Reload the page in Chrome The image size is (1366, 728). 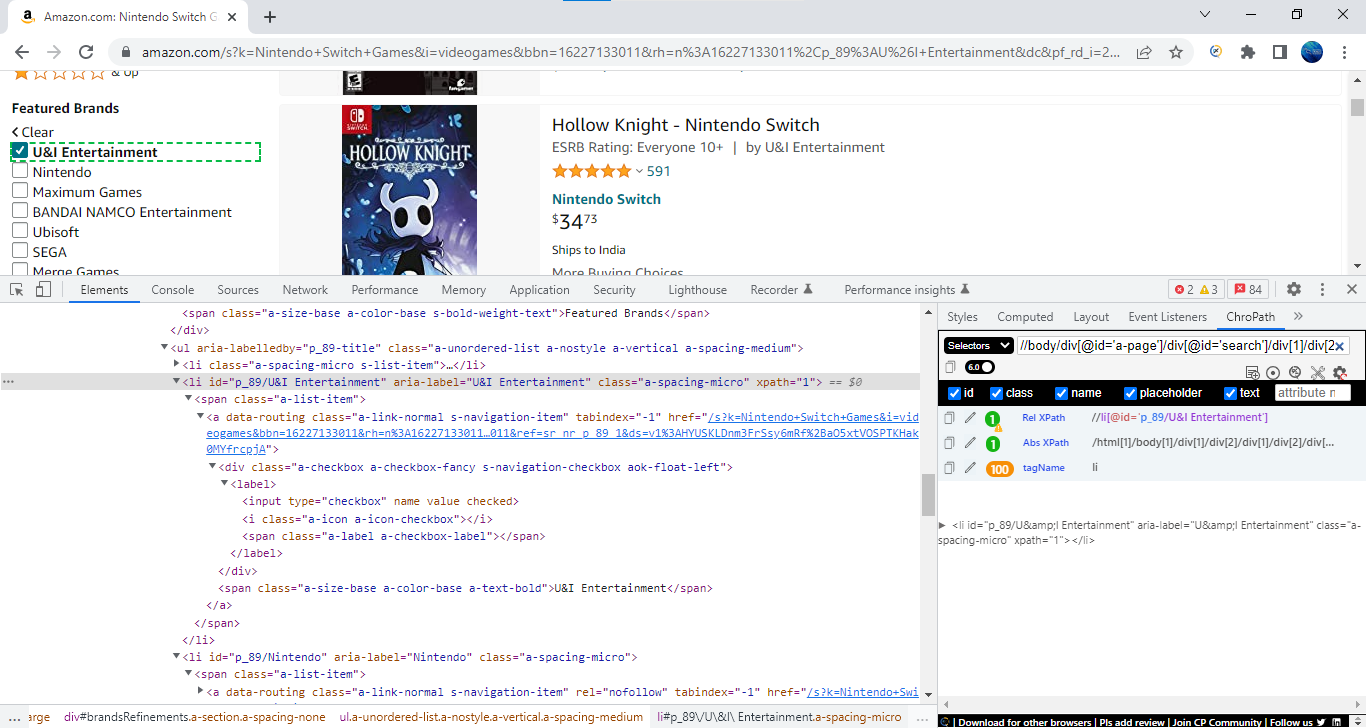(86, 52)
